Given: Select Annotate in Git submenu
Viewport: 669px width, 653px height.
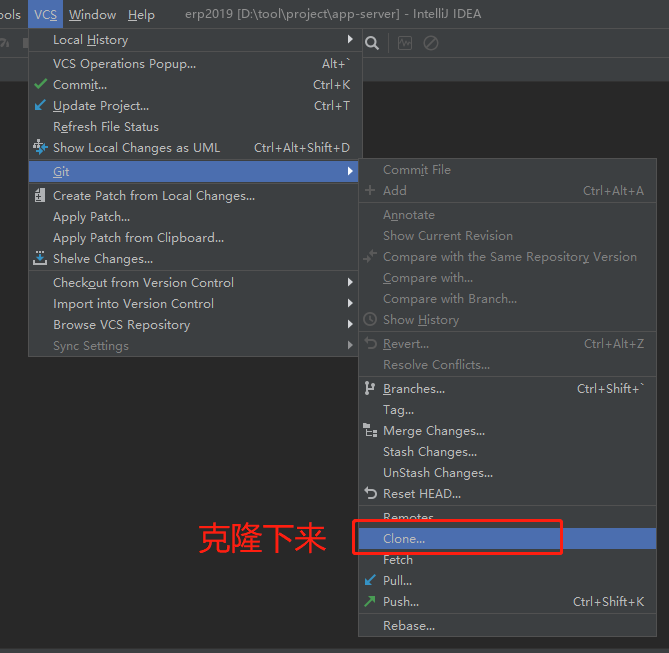Looking at the screenshot, I should 507,215.
